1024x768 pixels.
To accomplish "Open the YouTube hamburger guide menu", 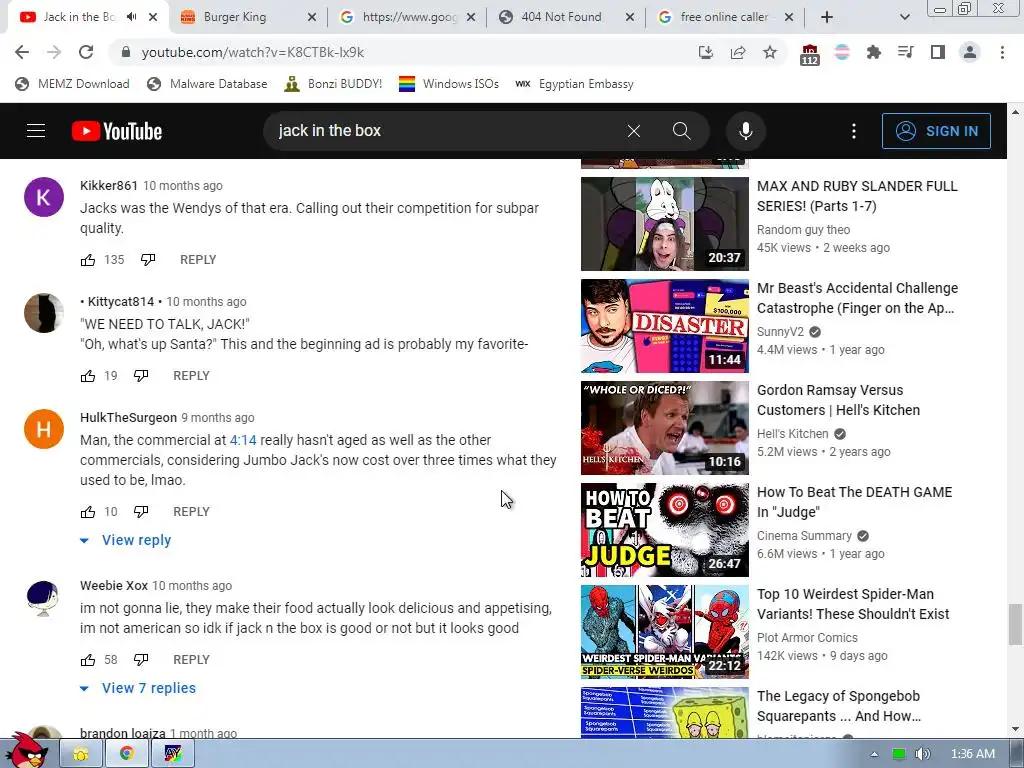I will point(36,131).
